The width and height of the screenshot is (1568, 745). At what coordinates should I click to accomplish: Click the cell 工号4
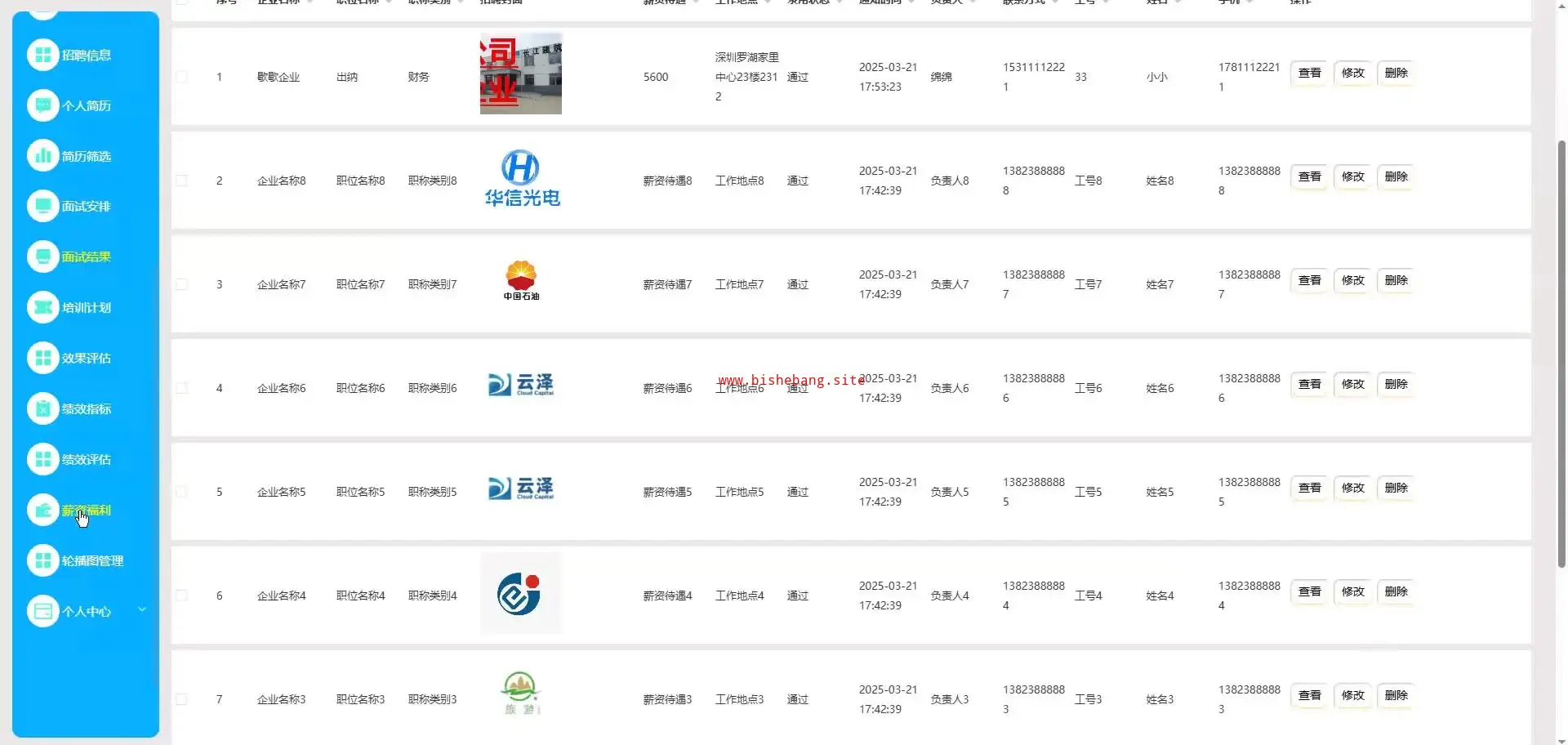1088,596
